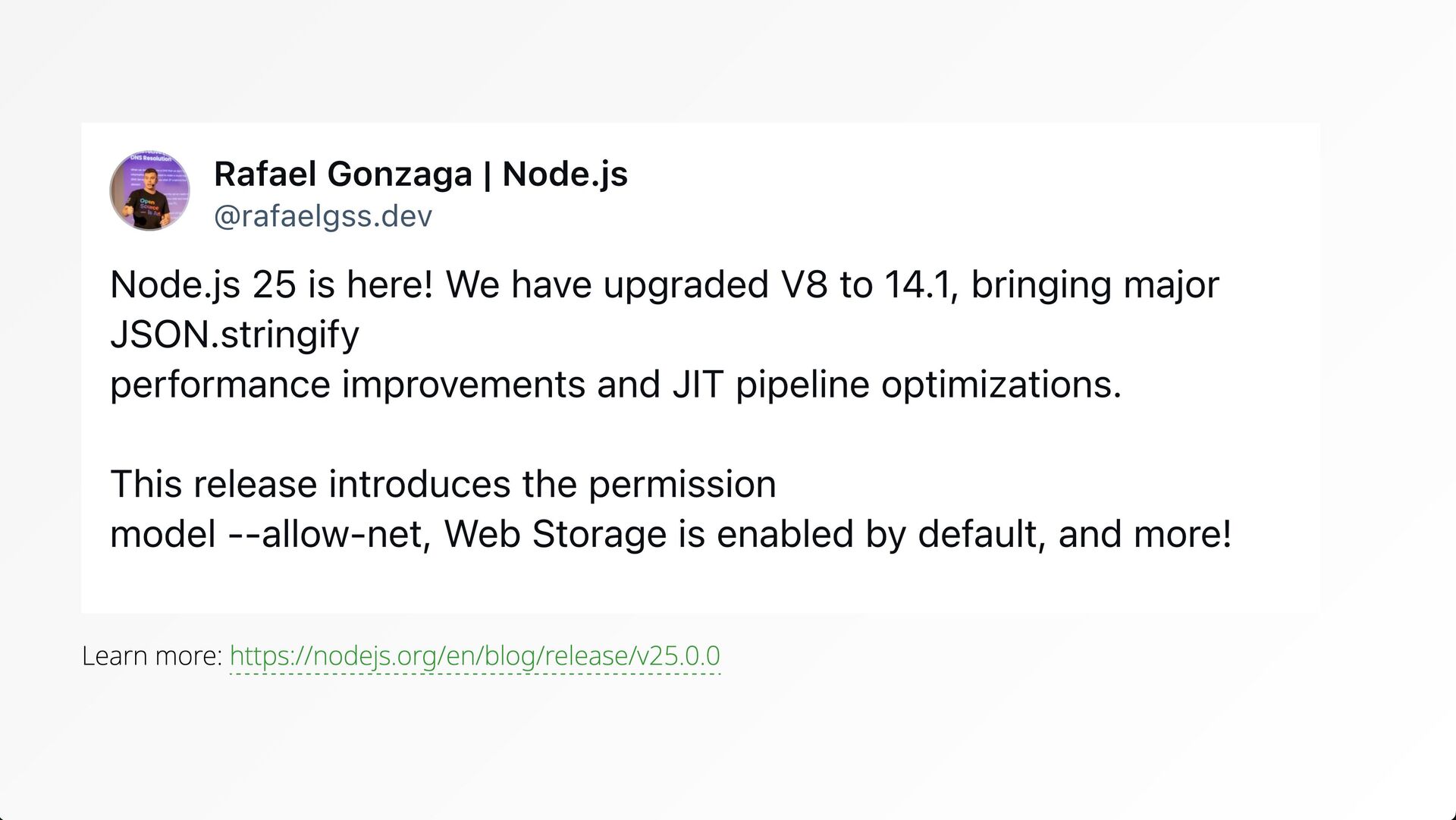Click Rafael Gonzaga's profile avatar

(x=149, y=190)
